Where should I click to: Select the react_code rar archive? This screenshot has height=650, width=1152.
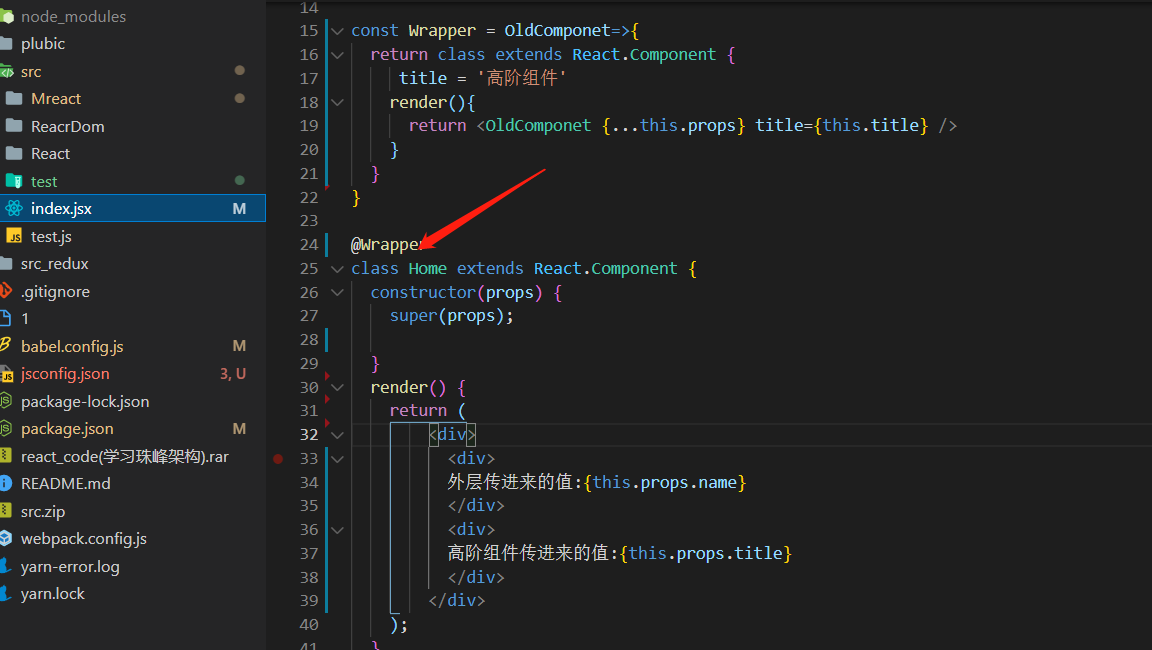click(110, 456)
